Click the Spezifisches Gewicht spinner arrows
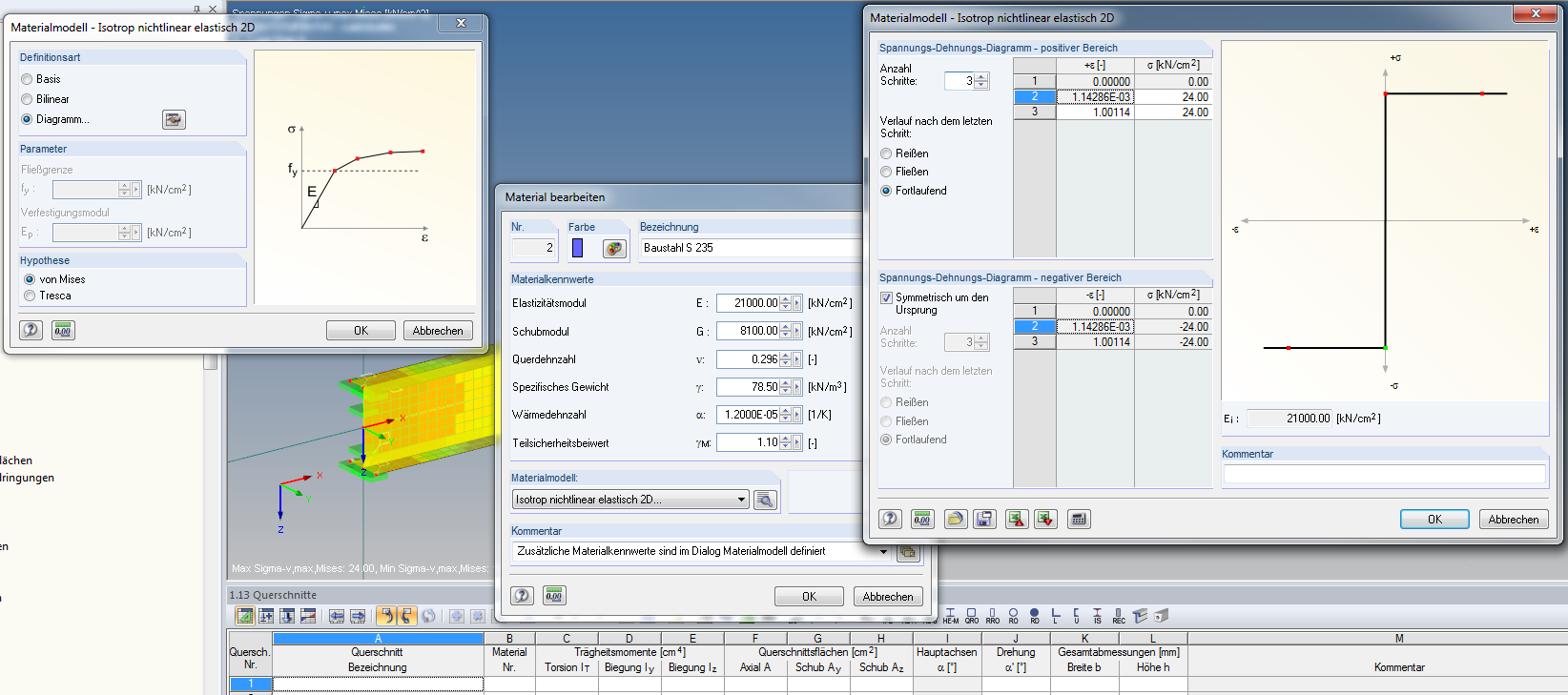Viewport: 1568px width, 695px height. (x=785, y=387)
